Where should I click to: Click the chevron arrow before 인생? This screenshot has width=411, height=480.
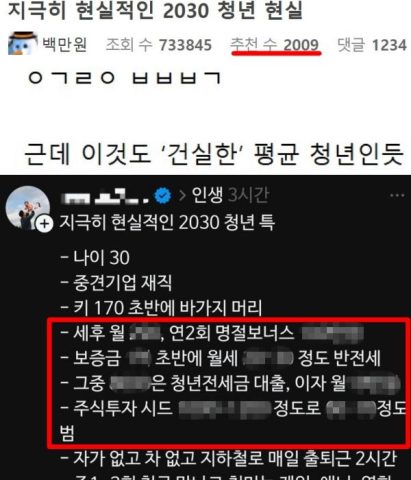point(182,196)
